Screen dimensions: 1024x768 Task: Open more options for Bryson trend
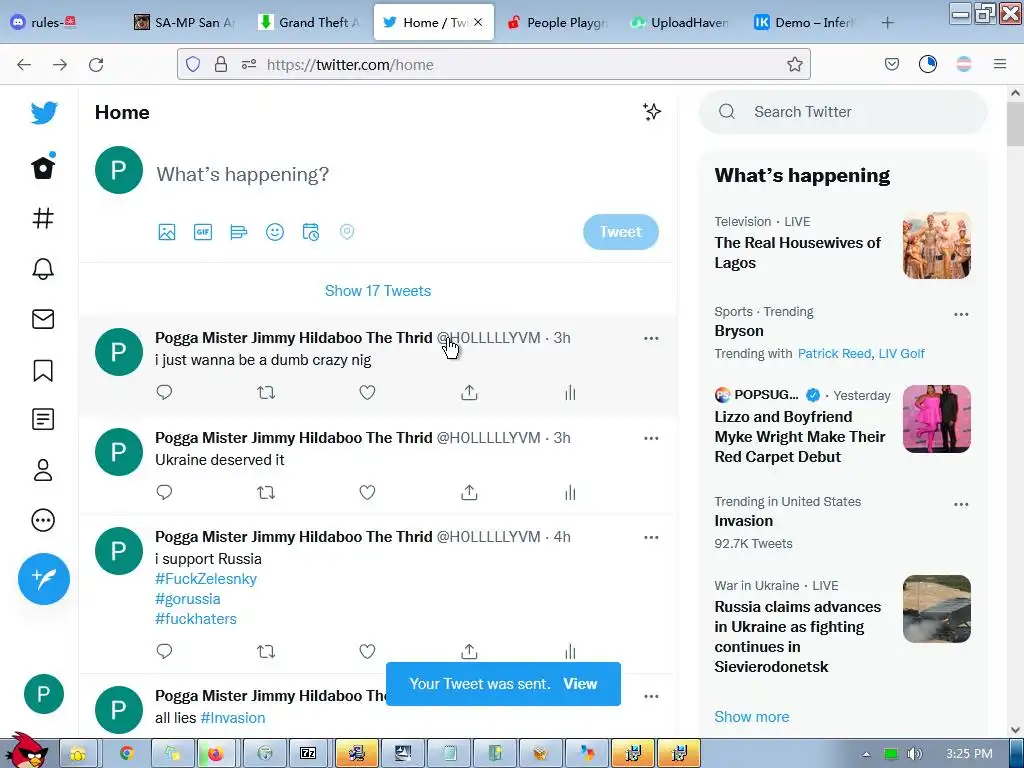click(961, 314)
